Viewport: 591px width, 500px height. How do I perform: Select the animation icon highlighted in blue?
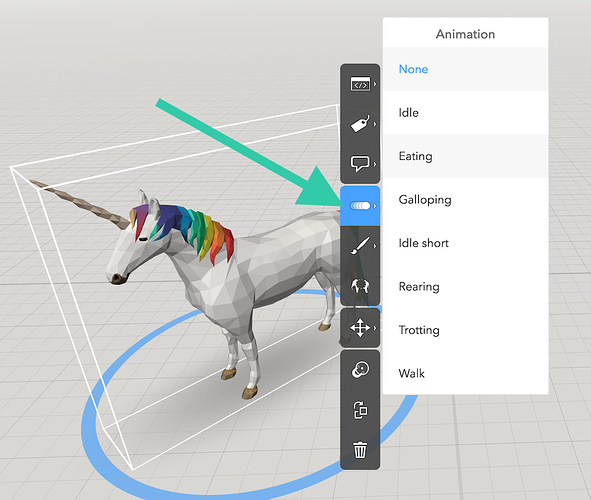click(x=360, y=206)
